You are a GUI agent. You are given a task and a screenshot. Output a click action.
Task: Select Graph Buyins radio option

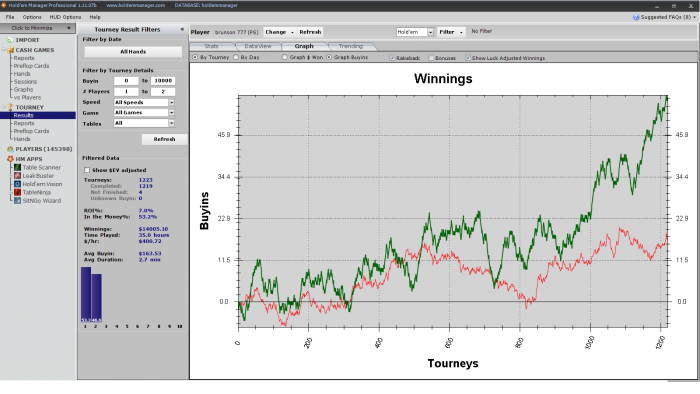pyautogui.click(x=329, y=57)
